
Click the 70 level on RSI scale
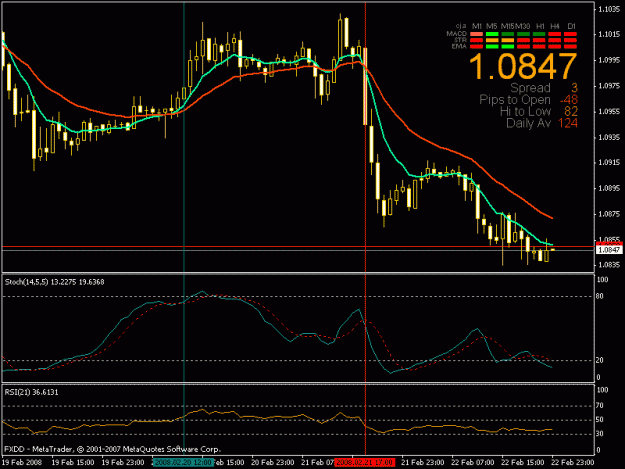point(600,406)
